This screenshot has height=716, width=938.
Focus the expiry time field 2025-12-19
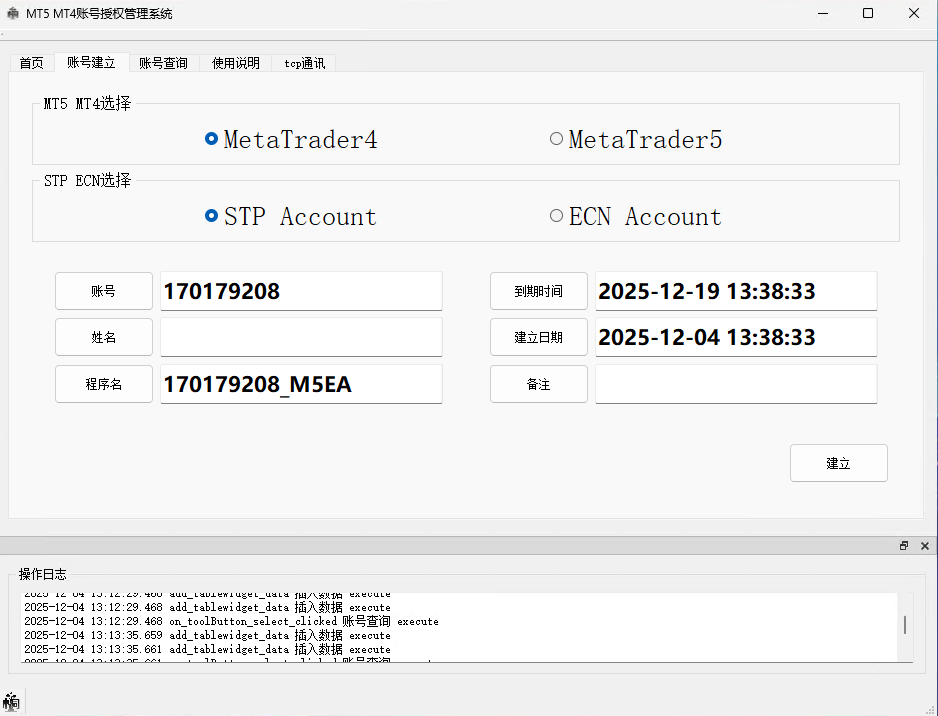(x=736, y=291)
